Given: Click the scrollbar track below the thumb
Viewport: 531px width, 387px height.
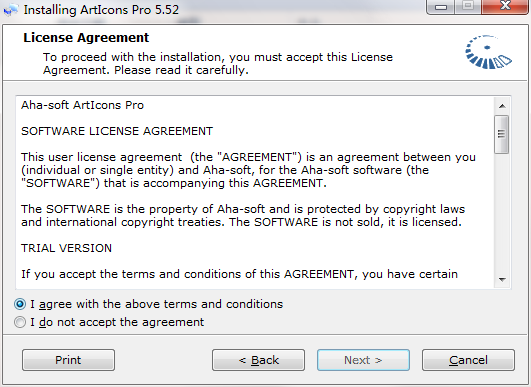Looking at the screenshot, I should click(x=502, y=213).
